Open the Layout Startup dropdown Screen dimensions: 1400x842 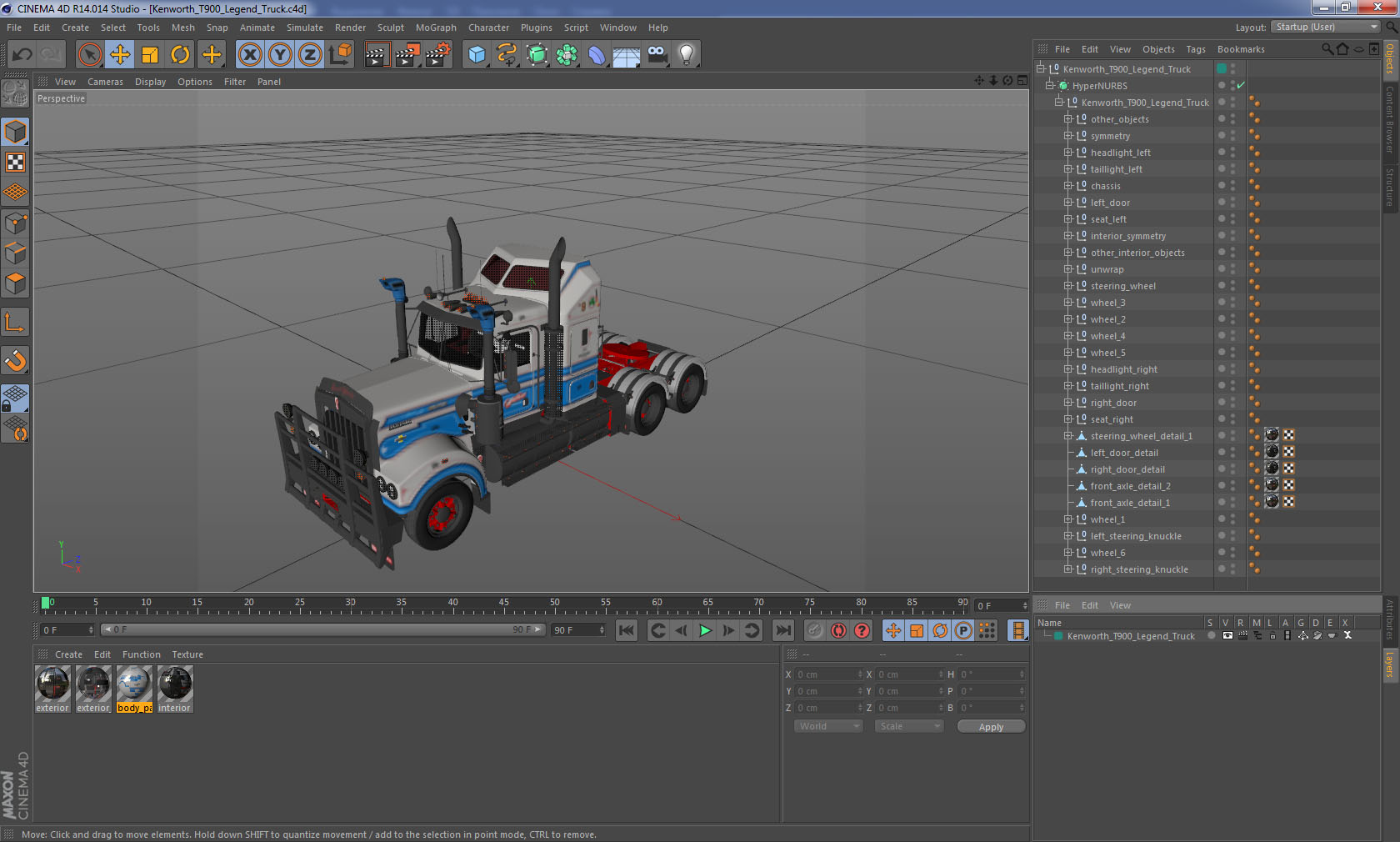click(1327, 27)
